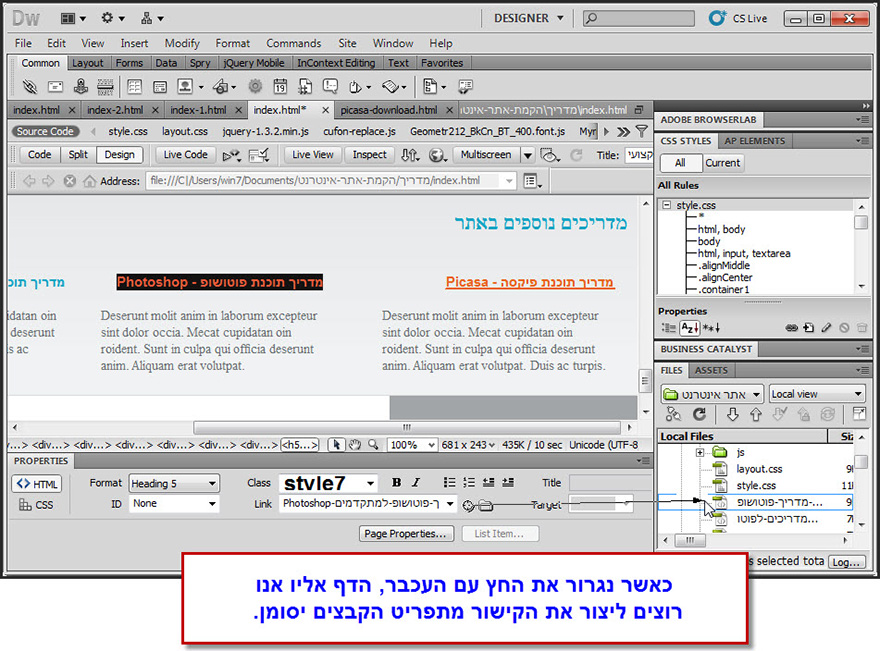Toggle Live View on
The height and width of the screenshot is (651, 880).
tap(313, 155)
